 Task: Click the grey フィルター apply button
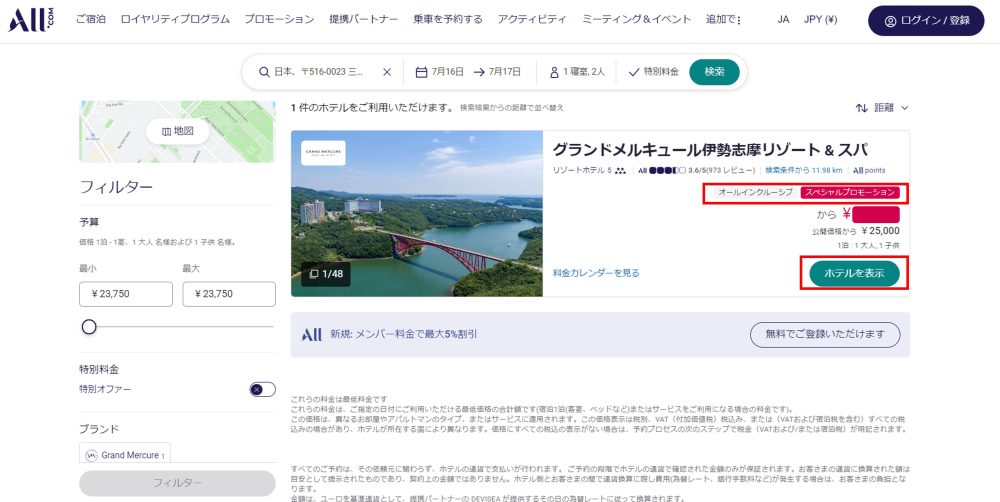tap(177, 483)
